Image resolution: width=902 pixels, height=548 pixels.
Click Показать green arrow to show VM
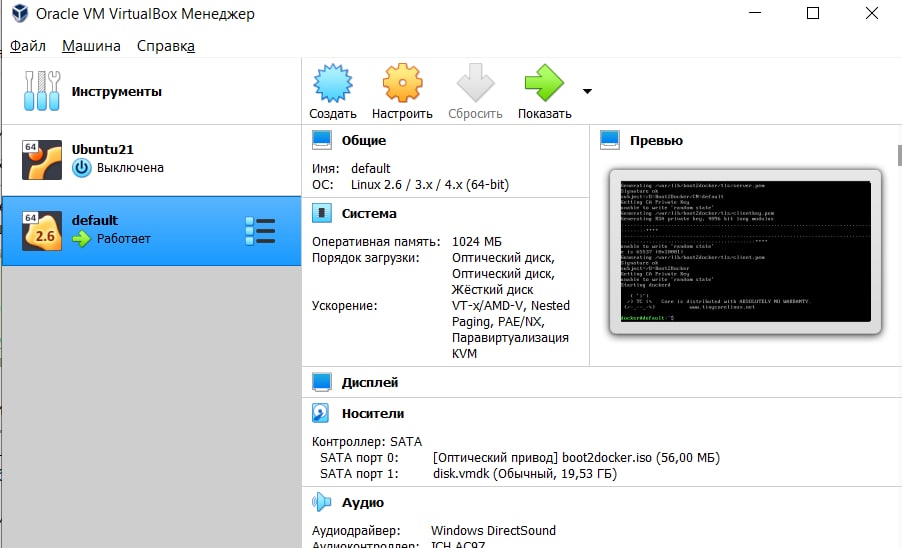(544, 83)
